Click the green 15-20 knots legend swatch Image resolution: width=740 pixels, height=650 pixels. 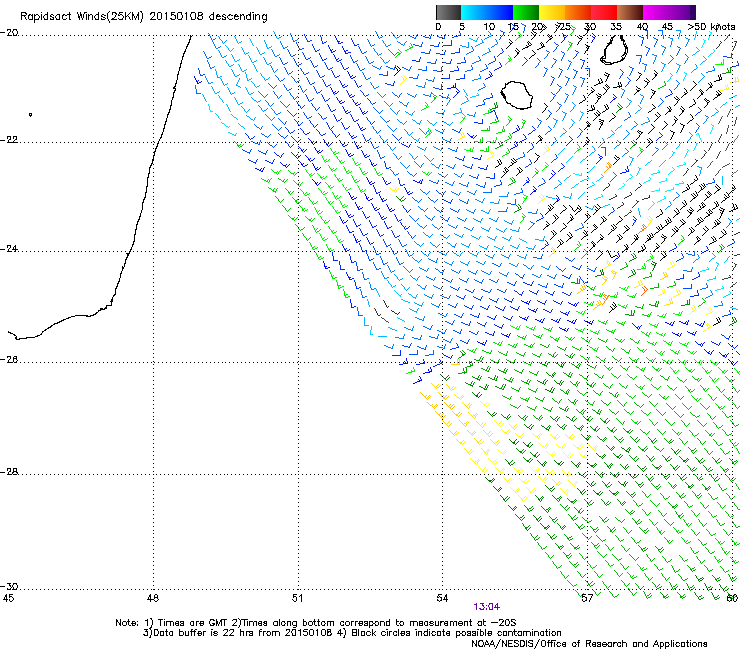[526, 12]
